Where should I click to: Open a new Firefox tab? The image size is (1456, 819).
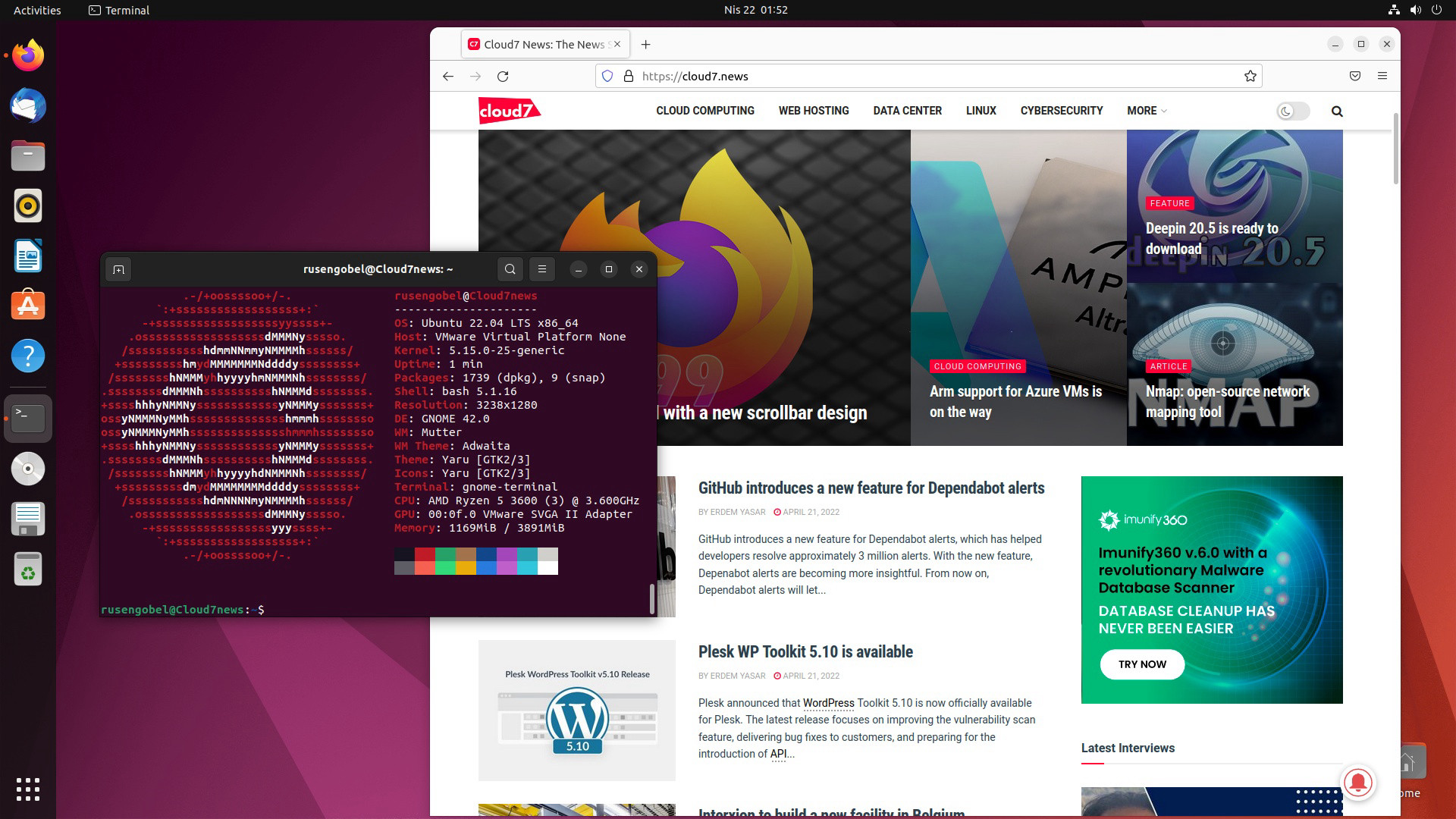point(646,44)
